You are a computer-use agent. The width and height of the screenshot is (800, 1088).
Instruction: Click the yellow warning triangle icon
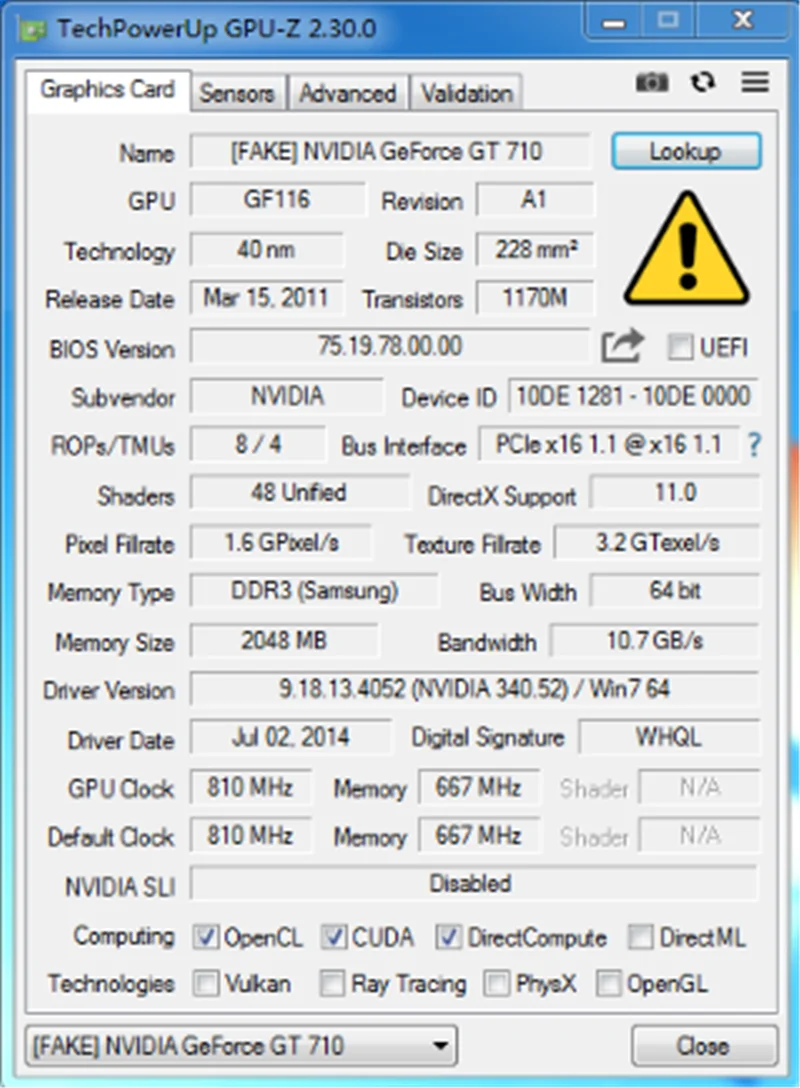686,249
